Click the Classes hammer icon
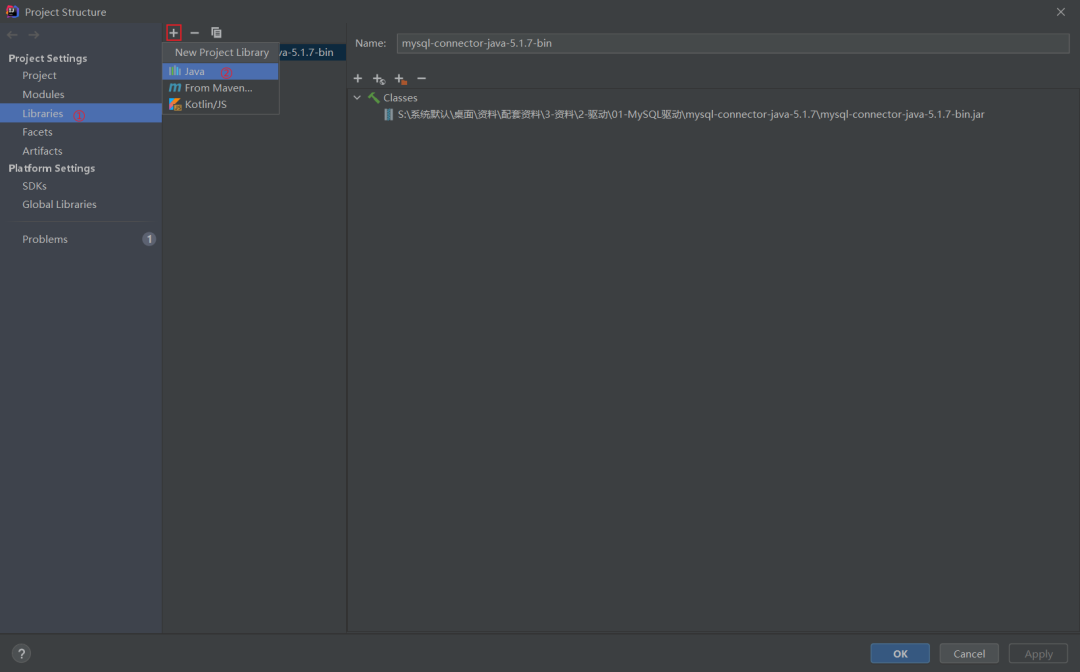Image resolution: width=1080 pixels, height=672 pixels. click(373, 98)
